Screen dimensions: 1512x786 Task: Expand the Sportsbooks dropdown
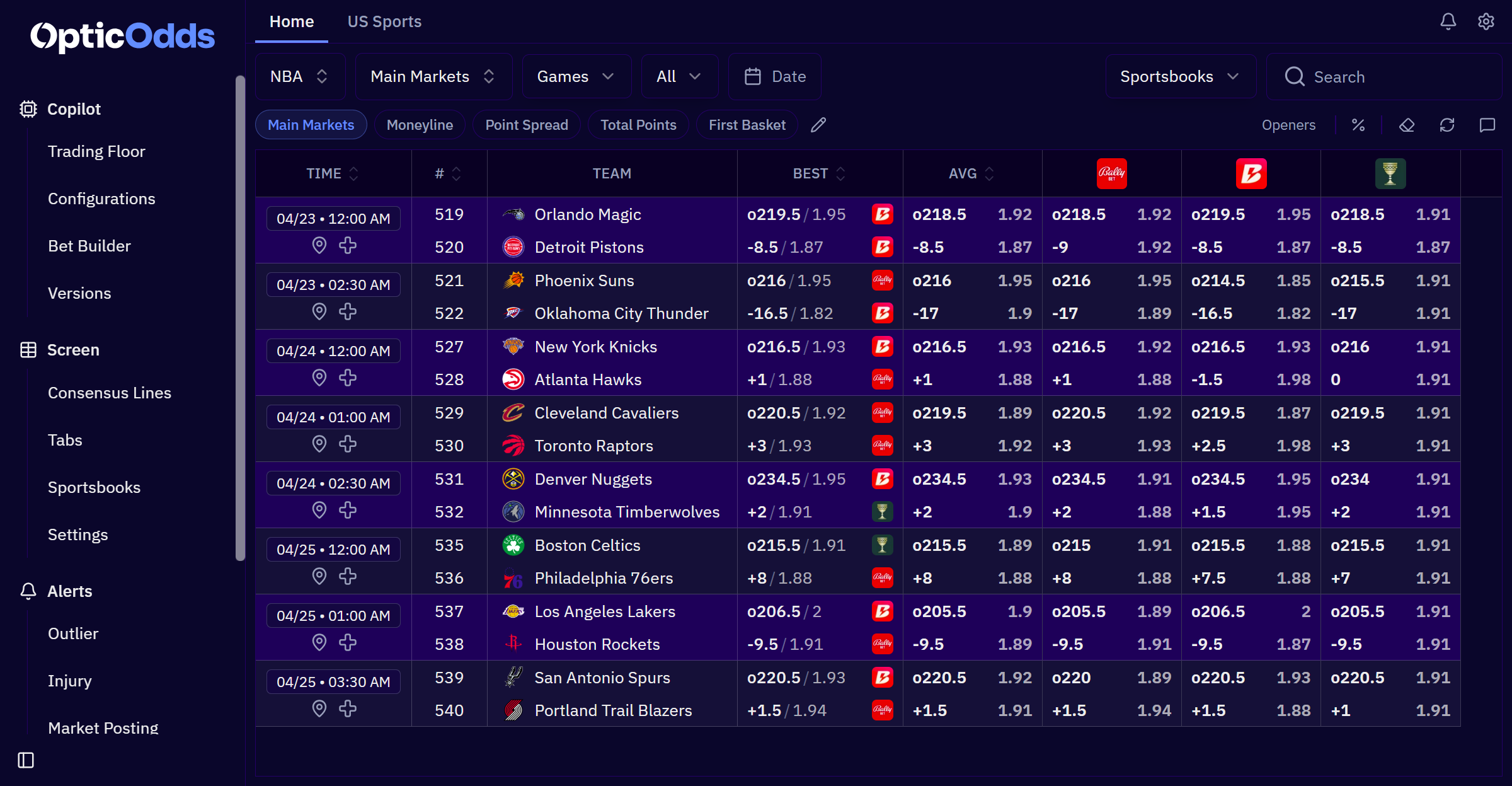pos(1180,76)
